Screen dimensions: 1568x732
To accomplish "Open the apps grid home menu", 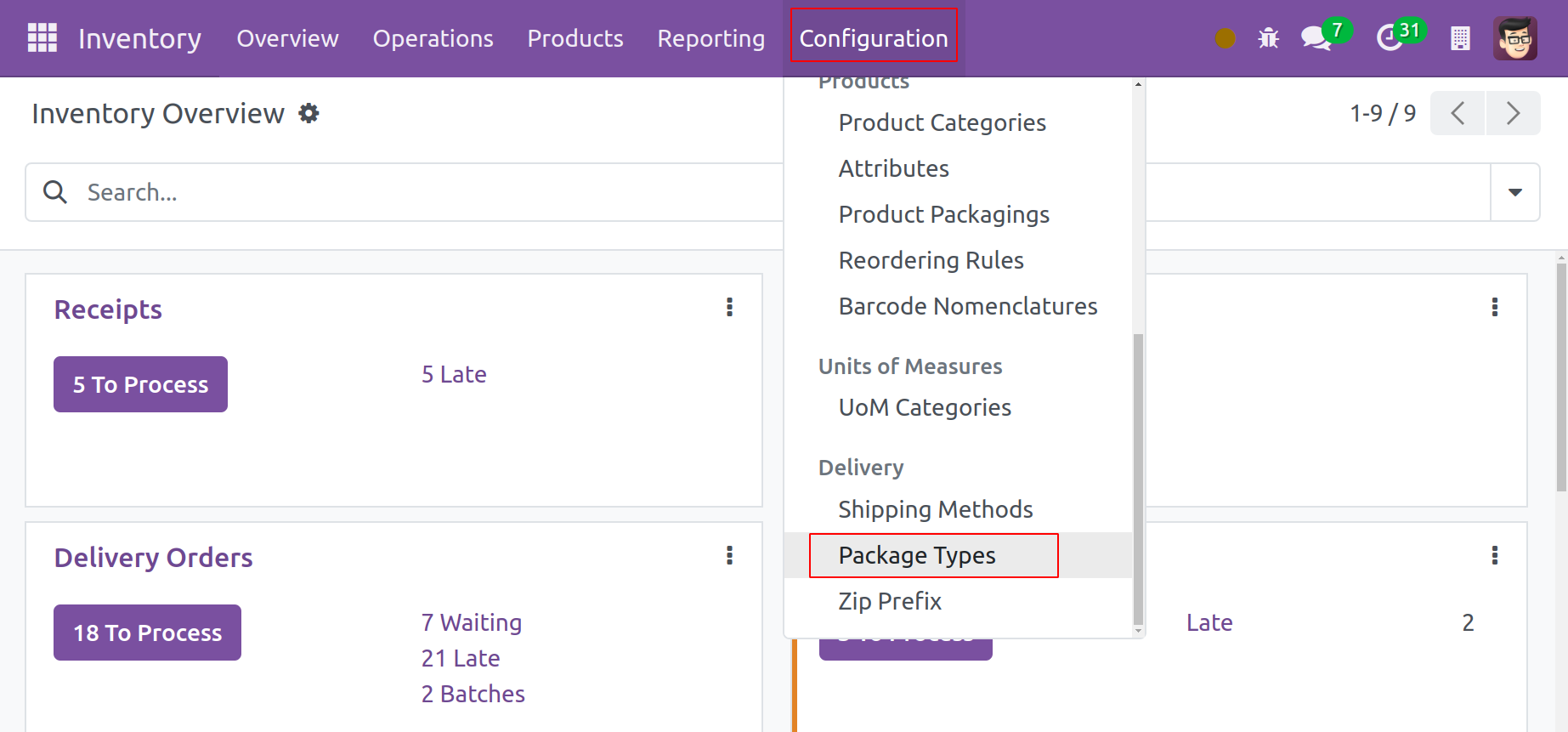I will [x=42, y=38].
